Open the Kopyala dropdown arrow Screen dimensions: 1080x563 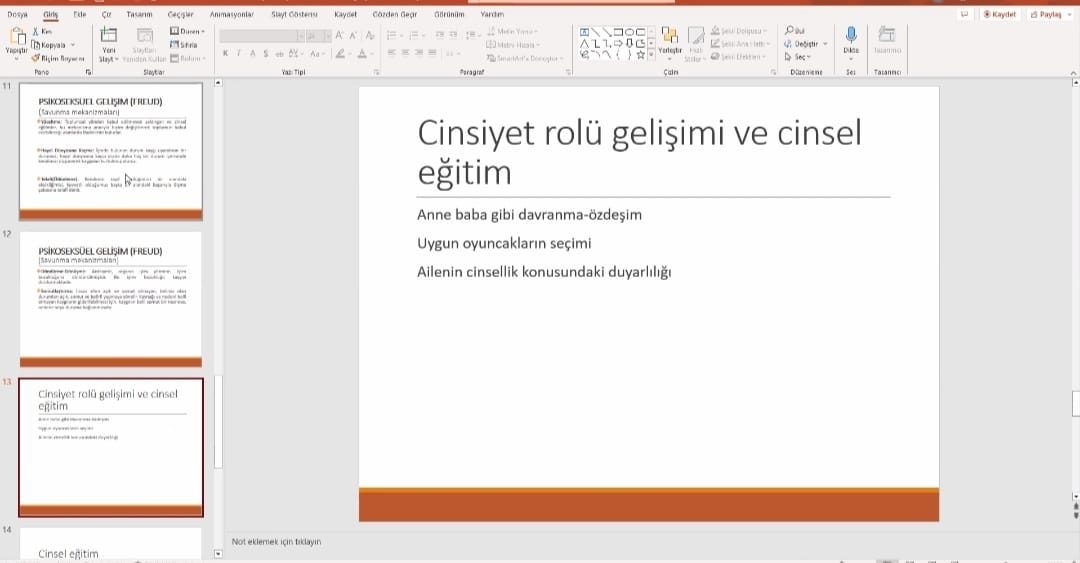tap(72, 45)
